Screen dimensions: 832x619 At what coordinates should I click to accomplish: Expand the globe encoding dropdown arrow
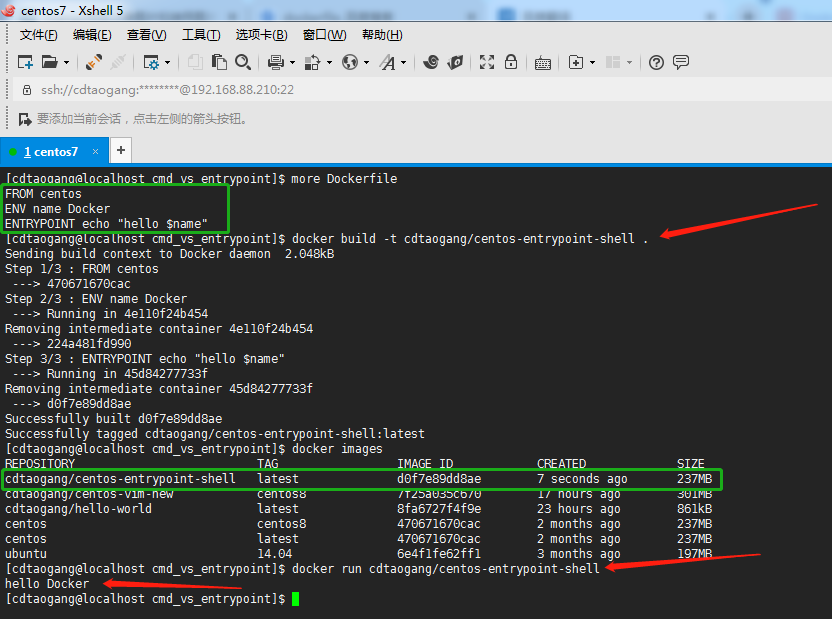click(366, 63)
